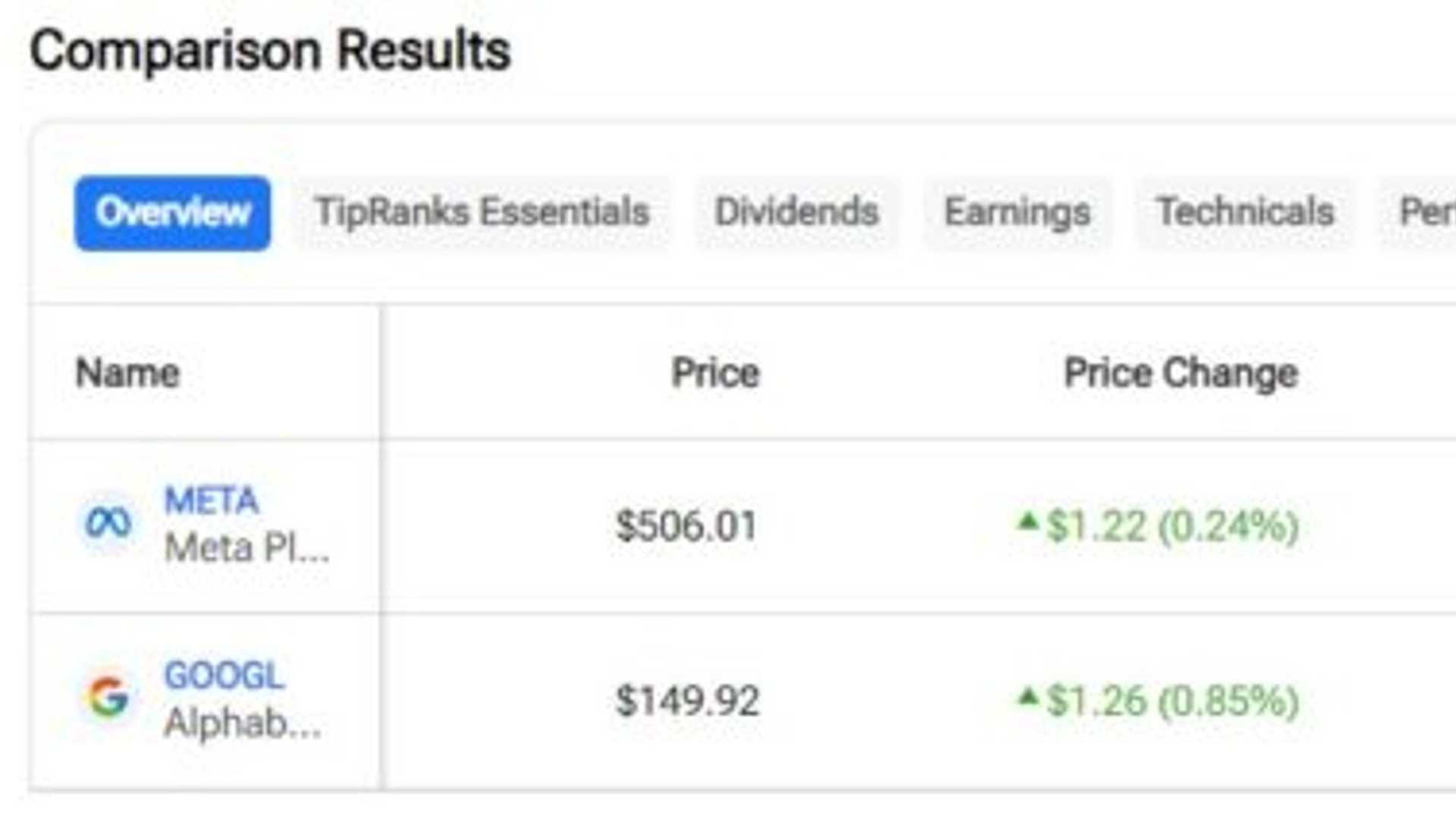The image size is (1456, 819).
Task: Open the GOOGL ticker link
Action: 224,673
